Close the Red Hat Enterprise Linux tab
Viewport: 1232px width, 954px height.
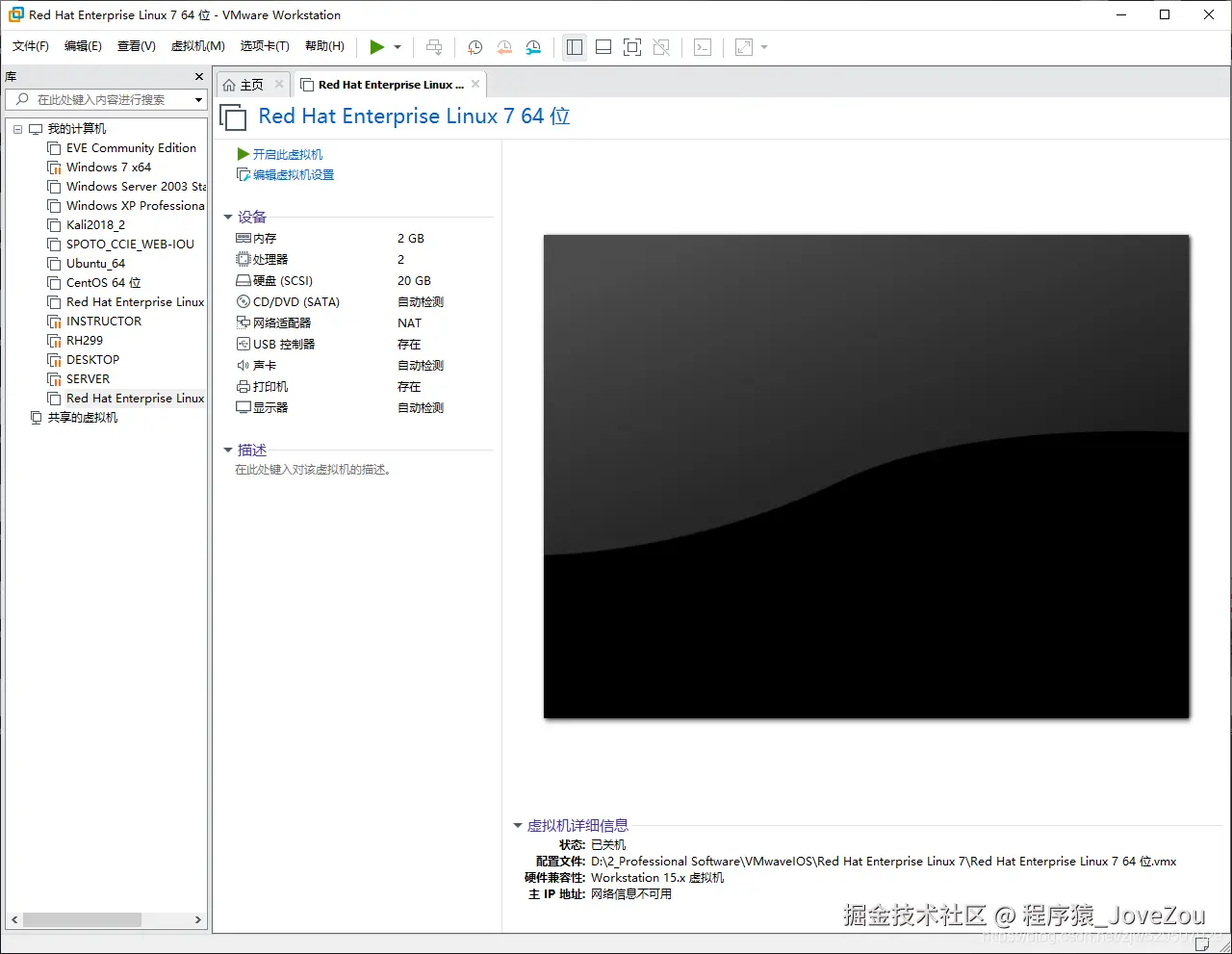click(475, 84)
